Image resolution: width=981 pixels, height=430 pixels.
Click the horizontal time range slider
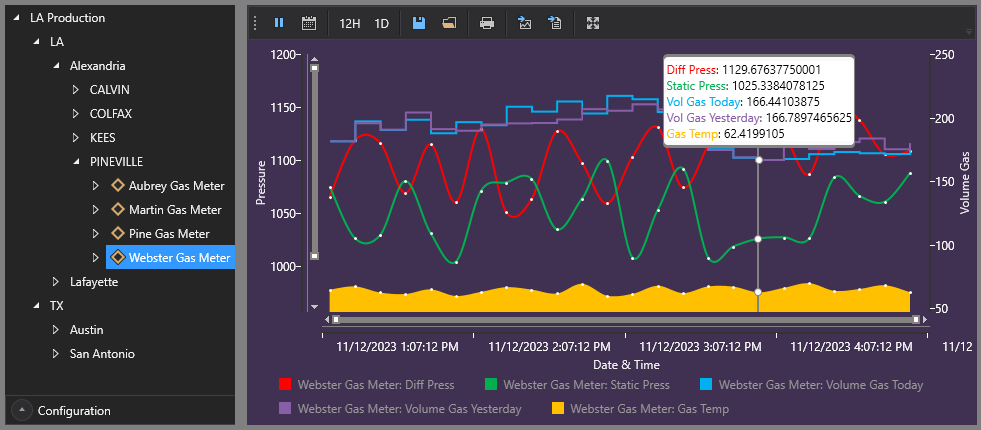(x=626, y=320)
